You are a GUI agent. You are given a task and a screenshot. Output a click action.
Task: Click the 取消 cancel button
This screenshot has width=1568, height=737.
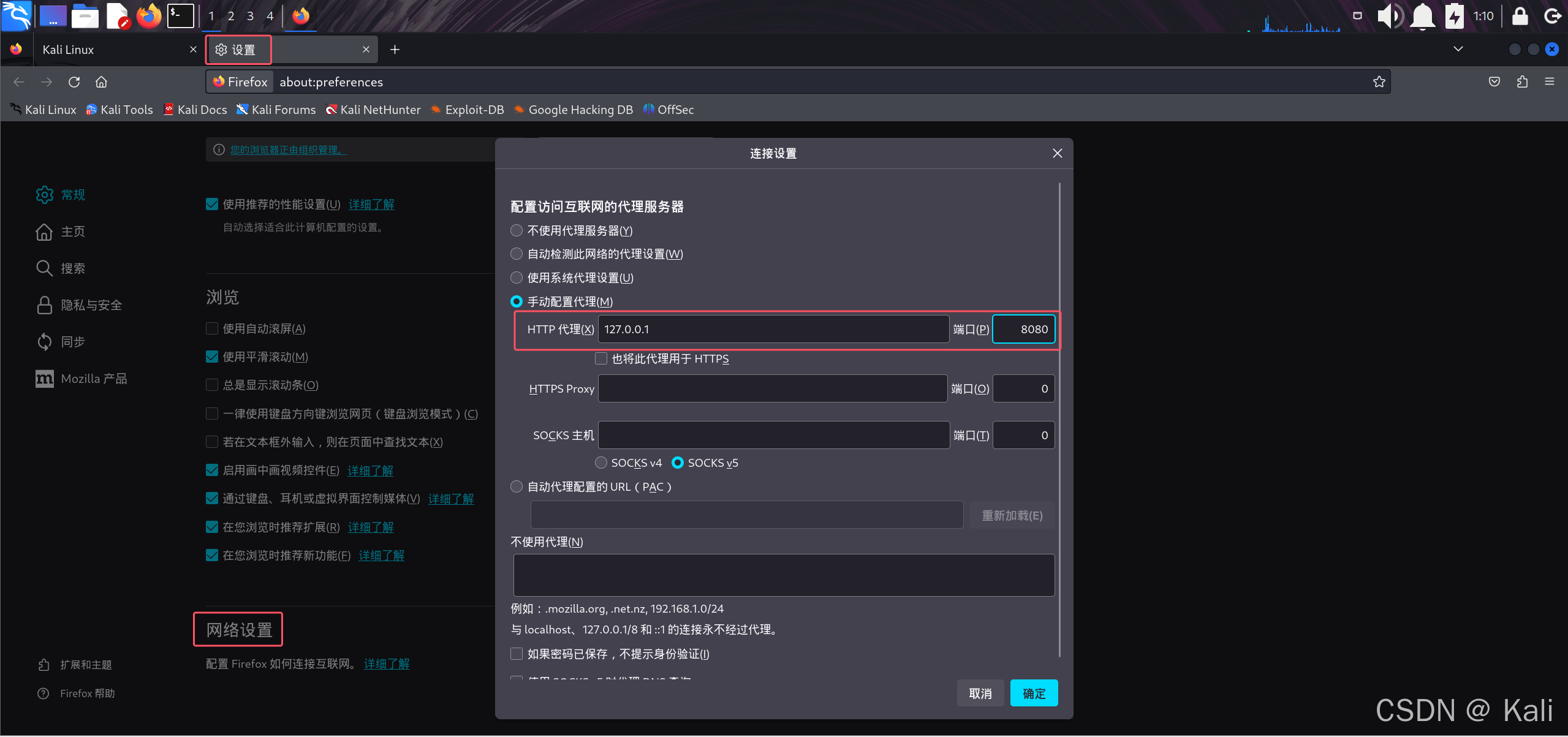click(x=980, y=693)
